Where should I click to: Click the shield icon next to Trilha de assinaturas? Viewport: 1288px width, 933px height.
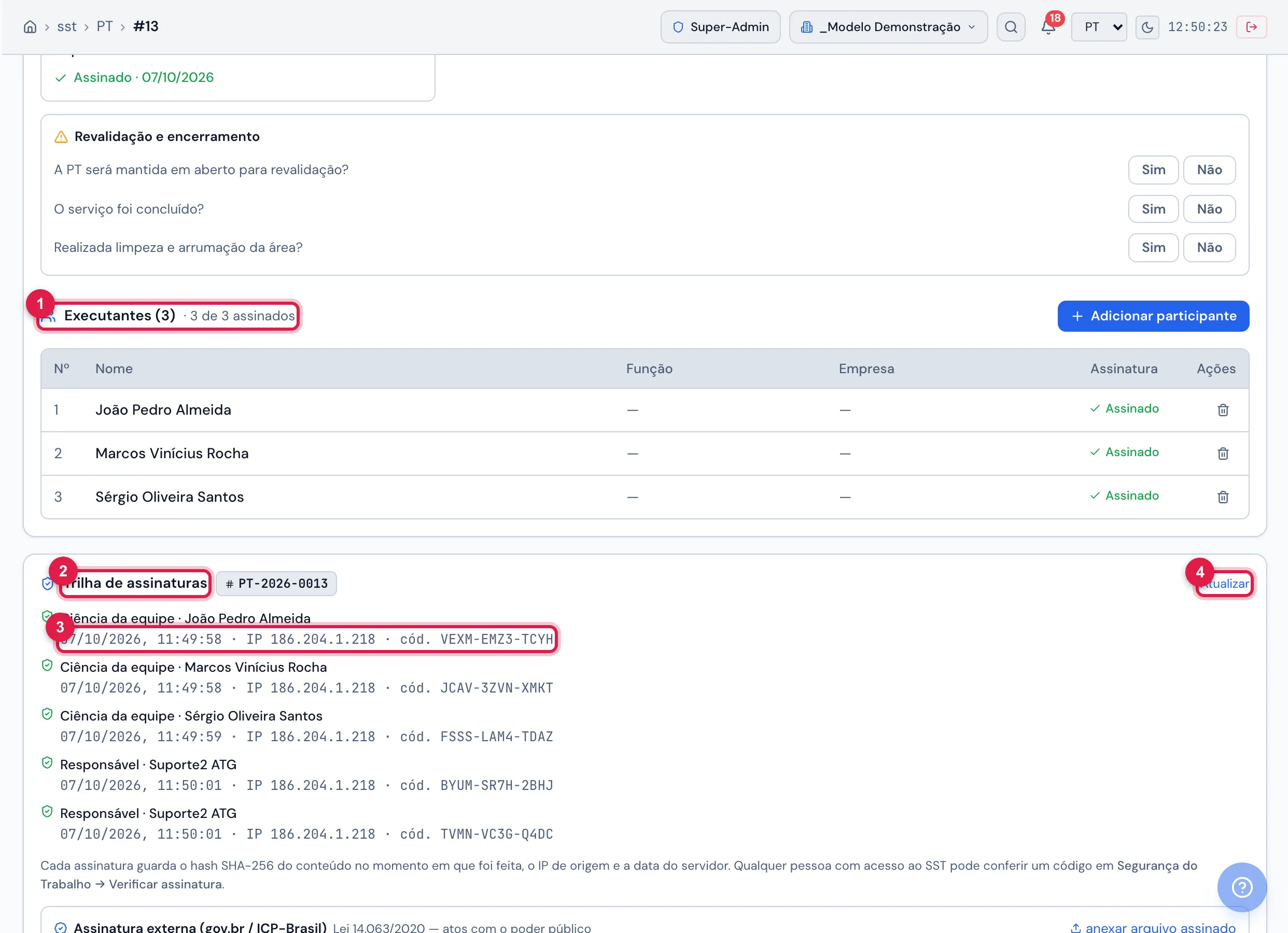(x=48, y=583)
